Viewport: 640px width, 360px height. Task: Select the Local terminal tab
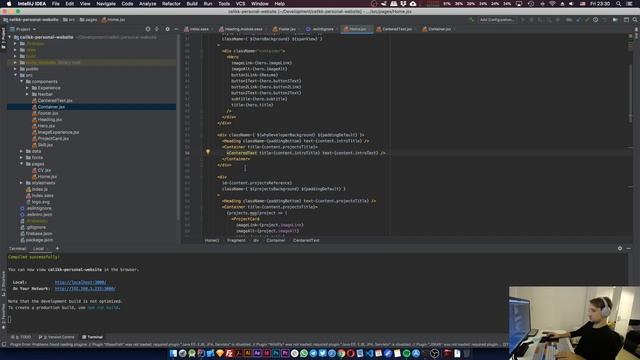click(x=38, y=249)
